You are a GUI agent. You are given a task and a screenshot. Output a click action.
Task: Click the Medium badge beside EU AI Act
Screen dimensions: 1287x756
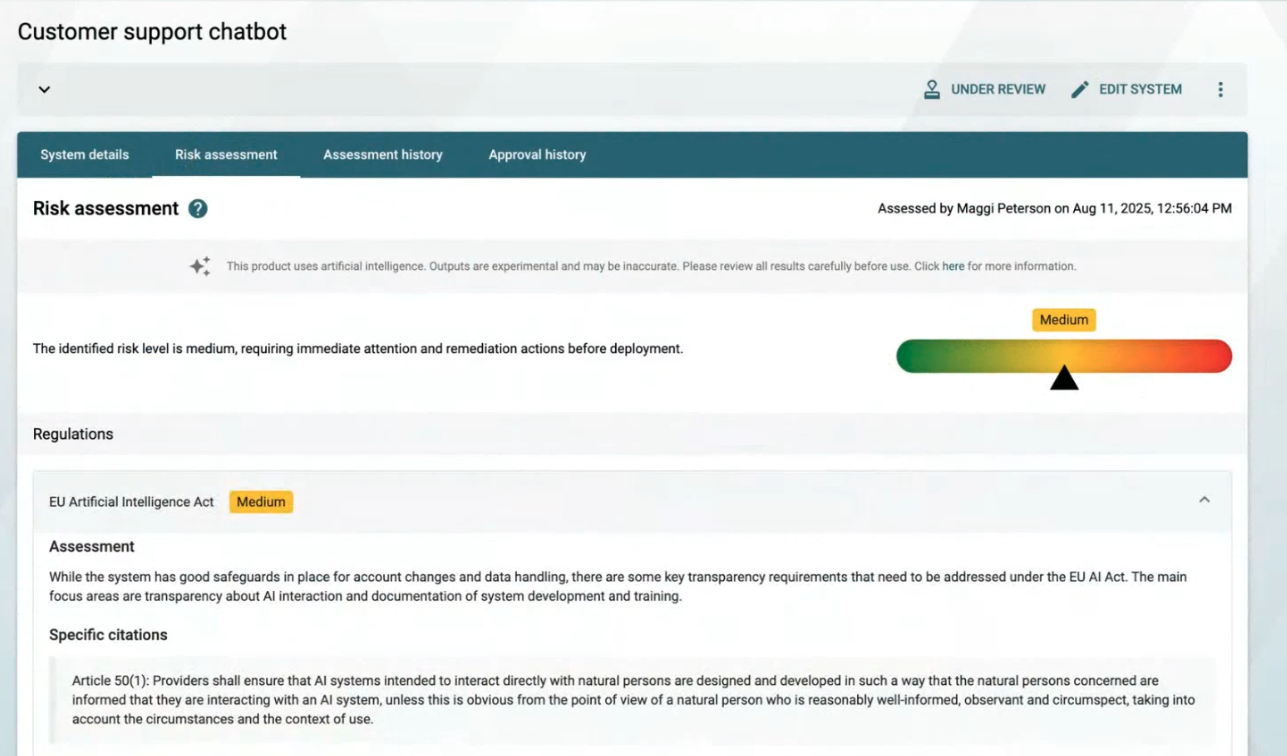[261, 502]
